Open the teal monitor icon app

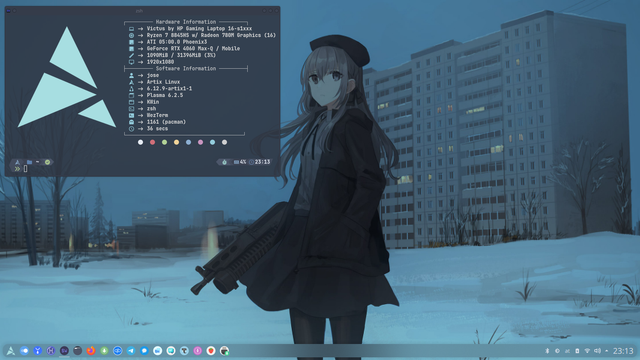171,351
